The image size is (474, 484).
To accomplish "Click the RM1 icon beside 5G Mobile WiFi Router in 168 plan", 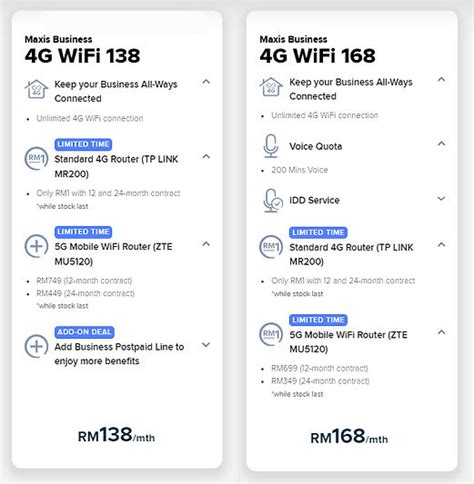I will (271, 334).
